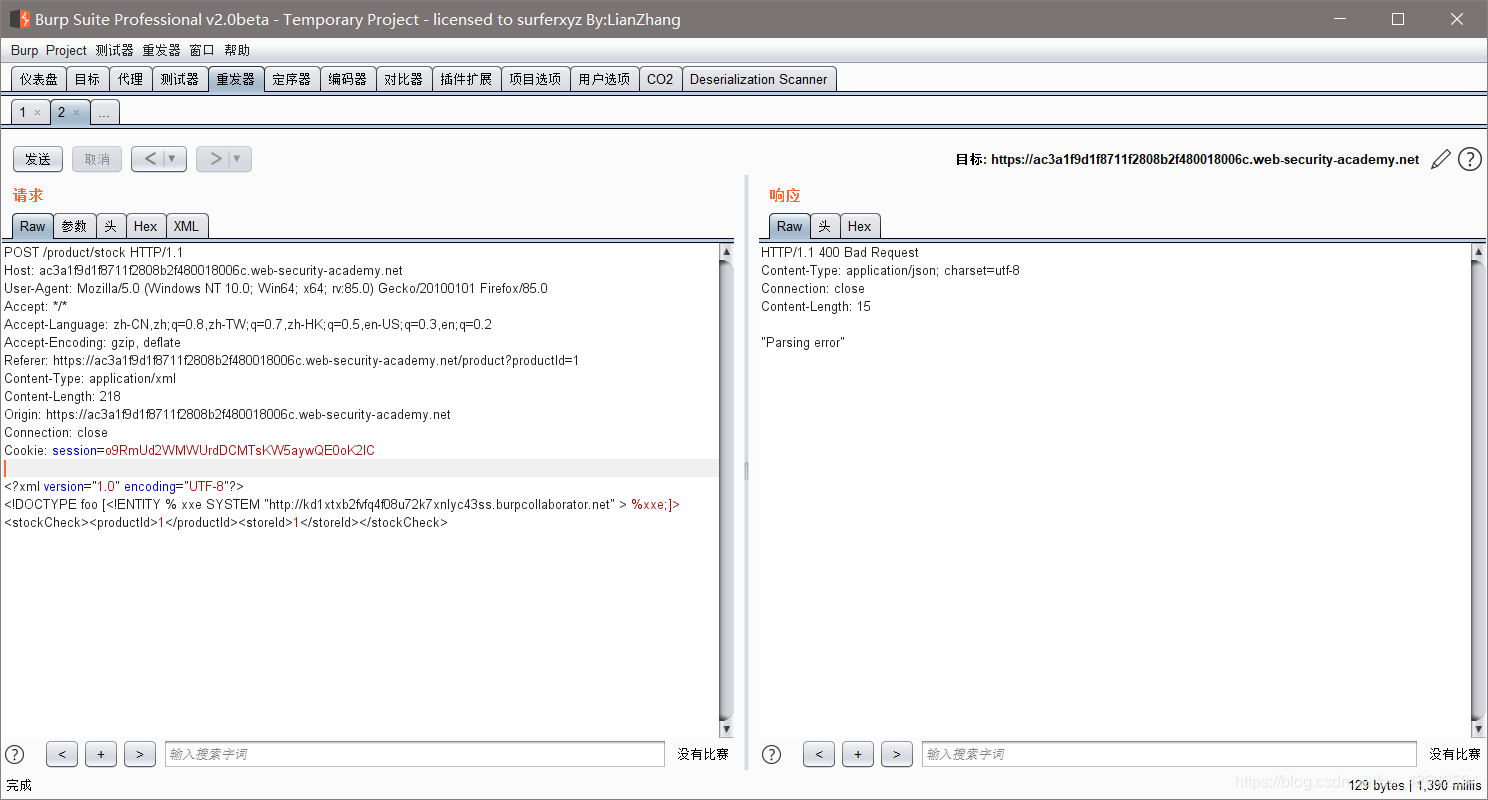Switch to the 用户选项 tab
1488x800 pixels.
604,79
